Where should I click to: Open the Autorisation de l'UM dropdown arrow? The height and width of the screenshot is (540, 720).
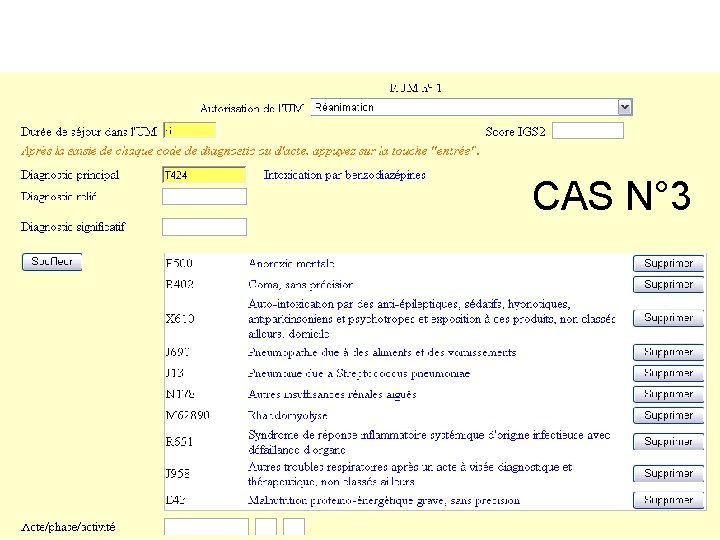pos(624,107)
